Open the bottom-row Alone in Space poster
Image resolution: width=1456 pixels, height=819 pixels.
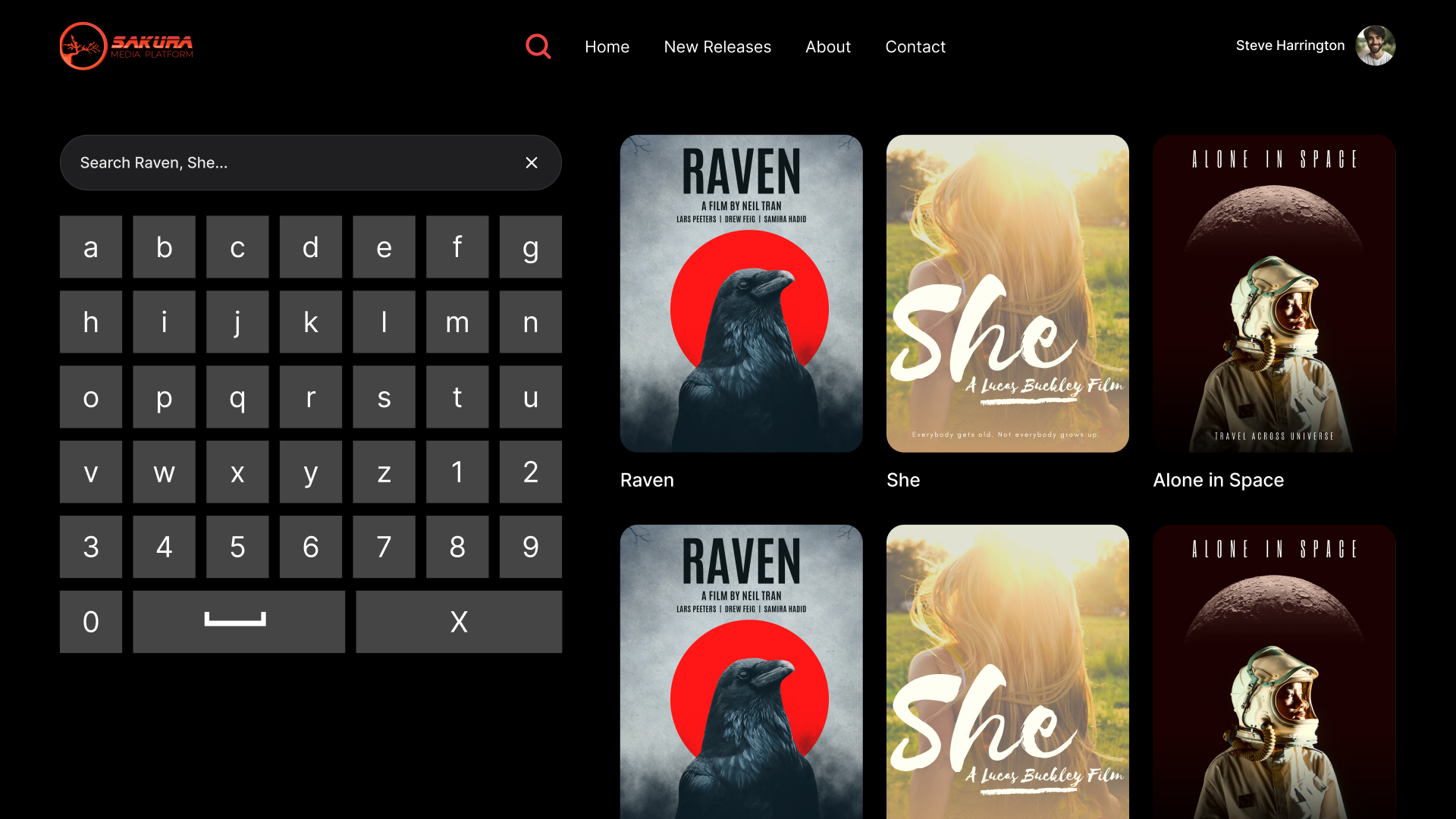pyautogui.click(x=1274, y=672)
